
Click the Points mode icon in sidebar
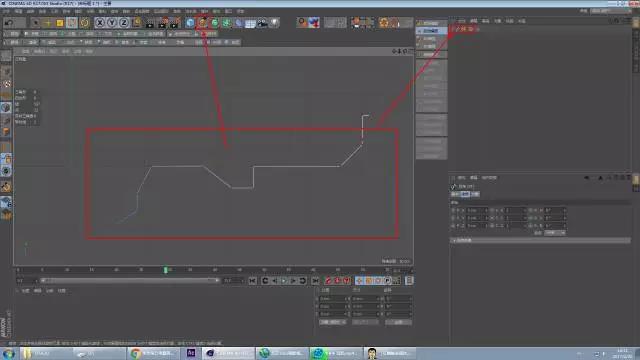tap(6, 108)
